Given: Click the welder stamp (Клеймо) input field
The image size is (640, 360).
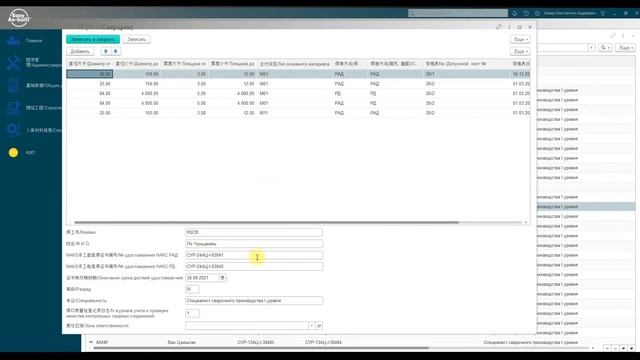Looking at the screenshot, I should pos(254,232).
